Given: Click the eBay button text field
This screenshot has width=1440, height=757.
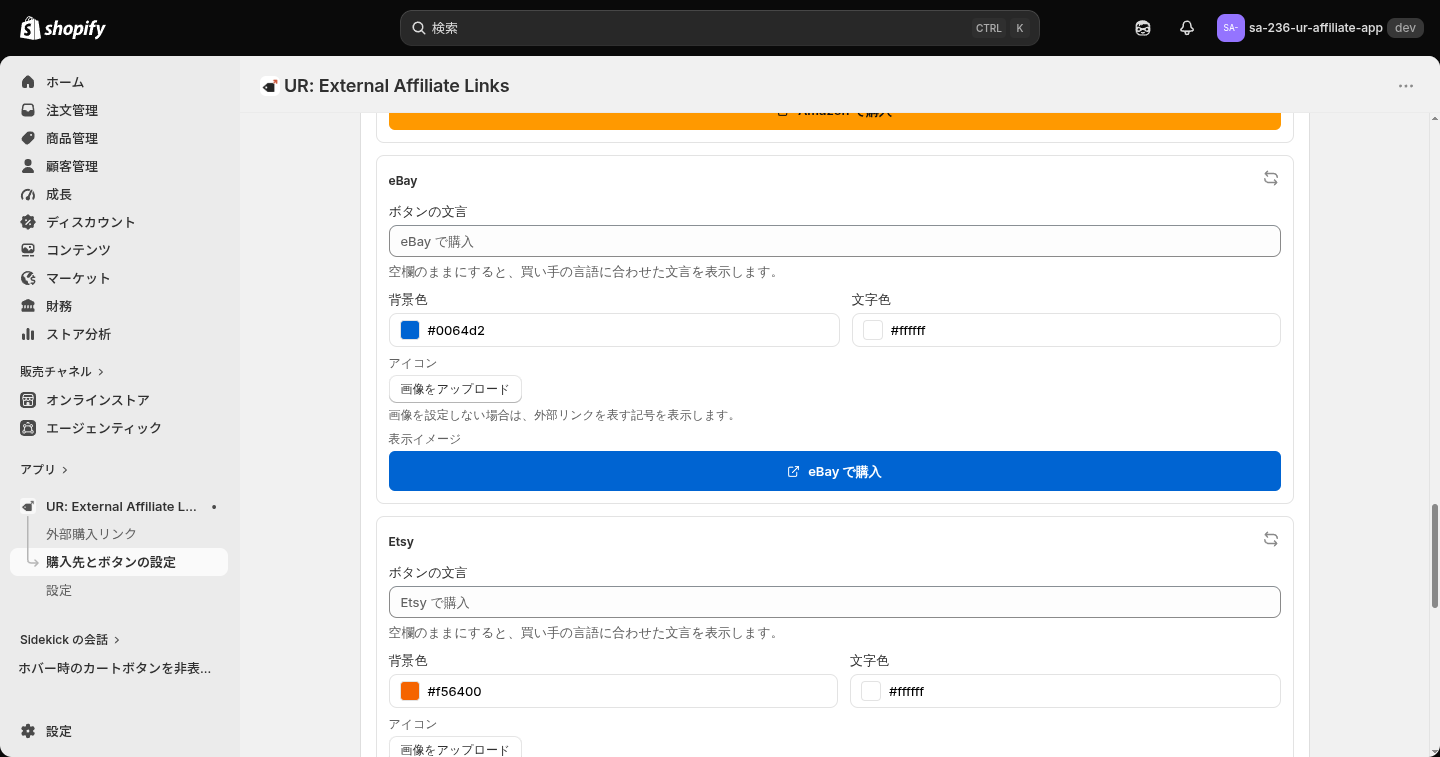Looking at the screenshot, I should click(835, 241).
